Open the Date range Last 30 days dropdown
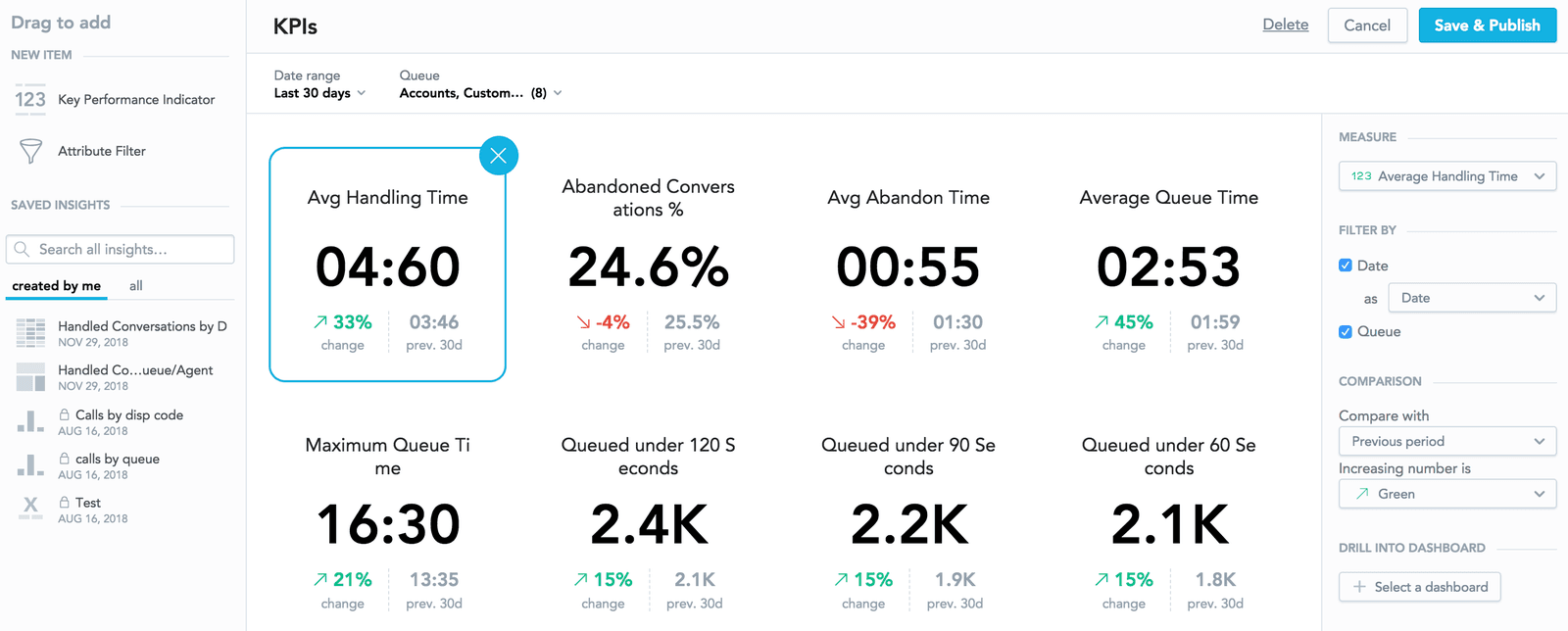This screenshot has width=1568, height=631. 319,93
